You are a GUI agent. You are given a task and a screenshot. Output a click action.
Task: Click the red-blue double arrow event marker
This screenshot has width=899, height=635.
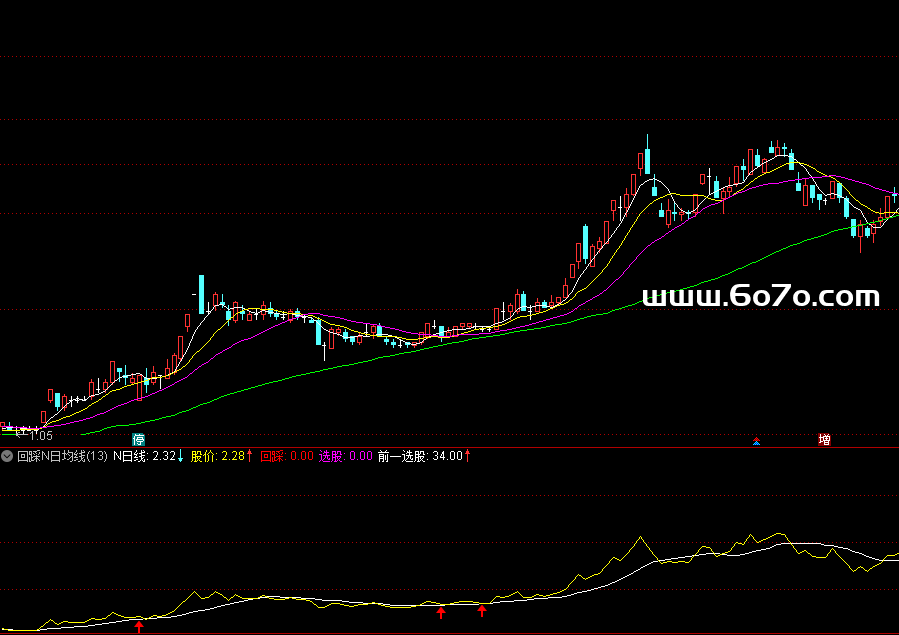(x=757, y=441)
